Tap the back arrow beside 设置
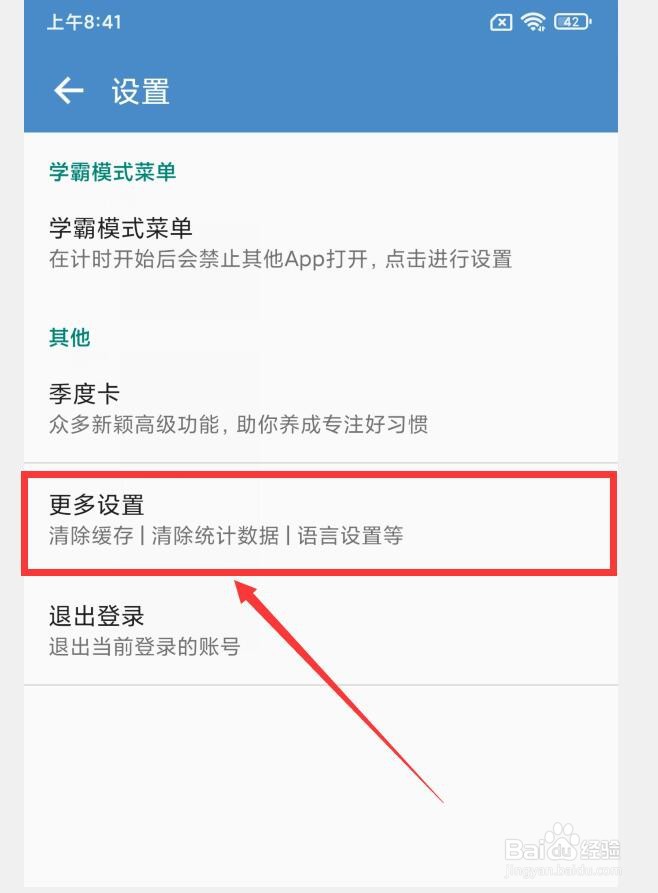Screen dimensions: 658x893 69,91
